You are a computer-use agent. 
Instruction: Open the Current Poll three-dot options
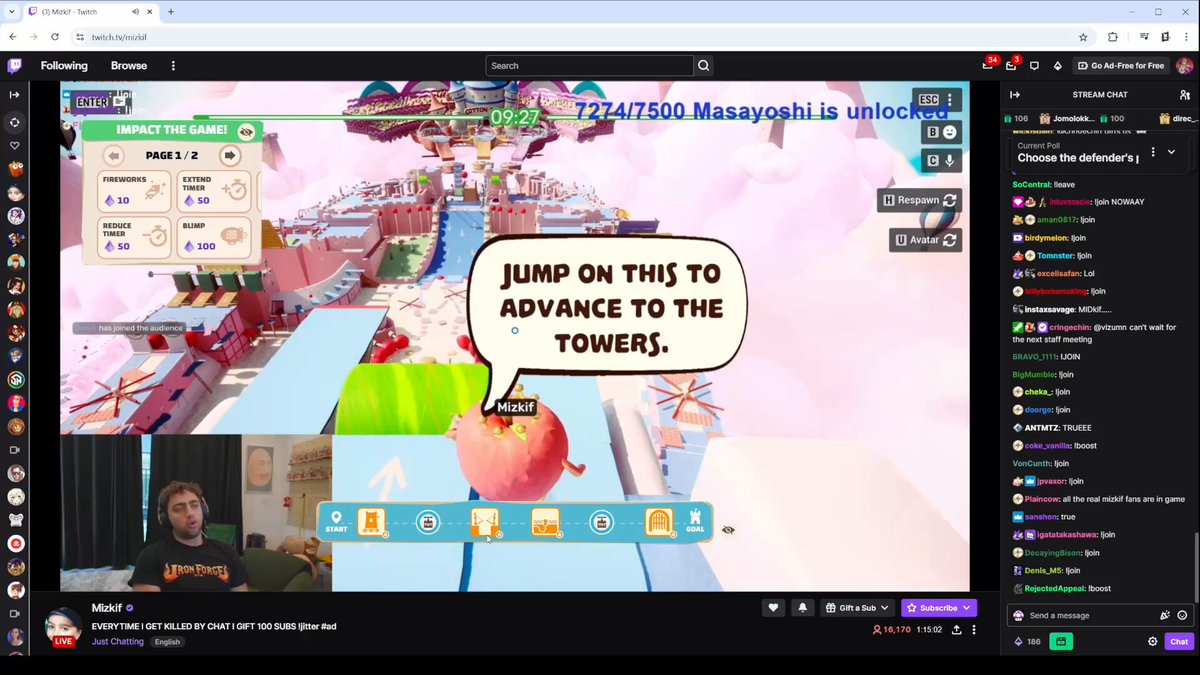(1153, 152)
